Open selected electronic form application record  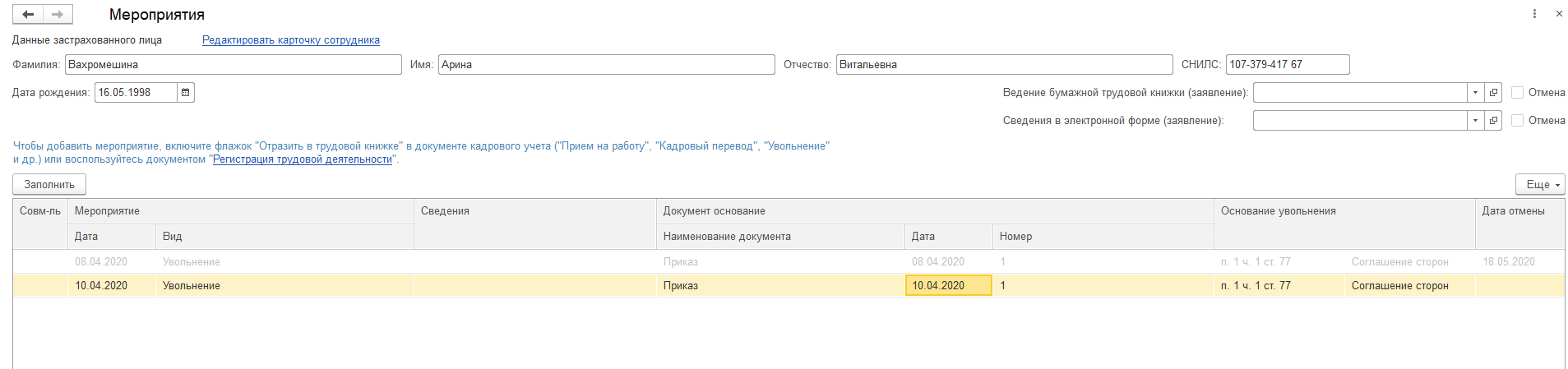point(1494,121)
